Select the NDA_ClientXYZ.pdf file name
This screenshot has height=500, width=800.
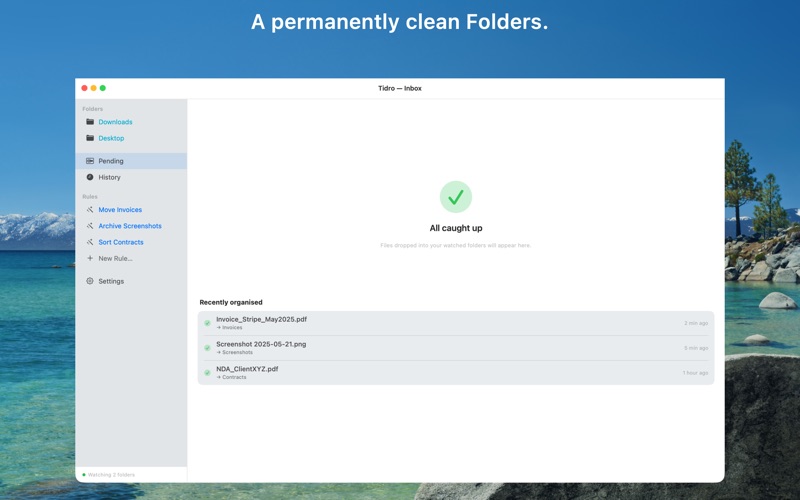coord(247,369)
